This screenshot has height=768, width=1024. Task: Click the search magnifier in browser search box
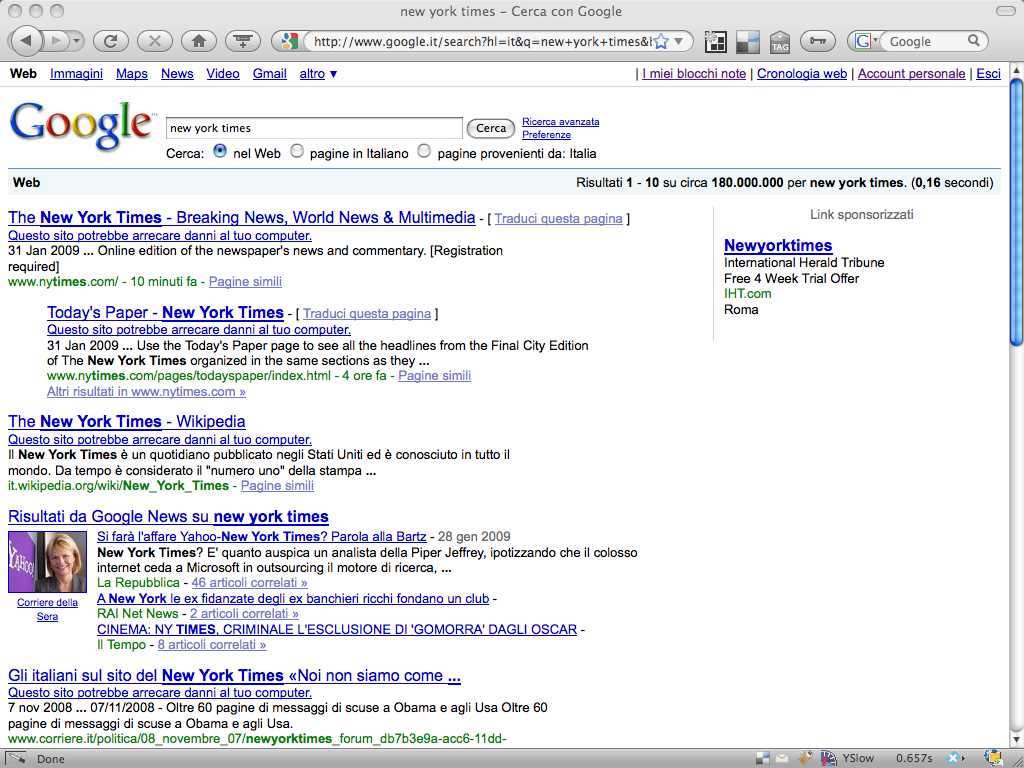(x=973, y=40)
